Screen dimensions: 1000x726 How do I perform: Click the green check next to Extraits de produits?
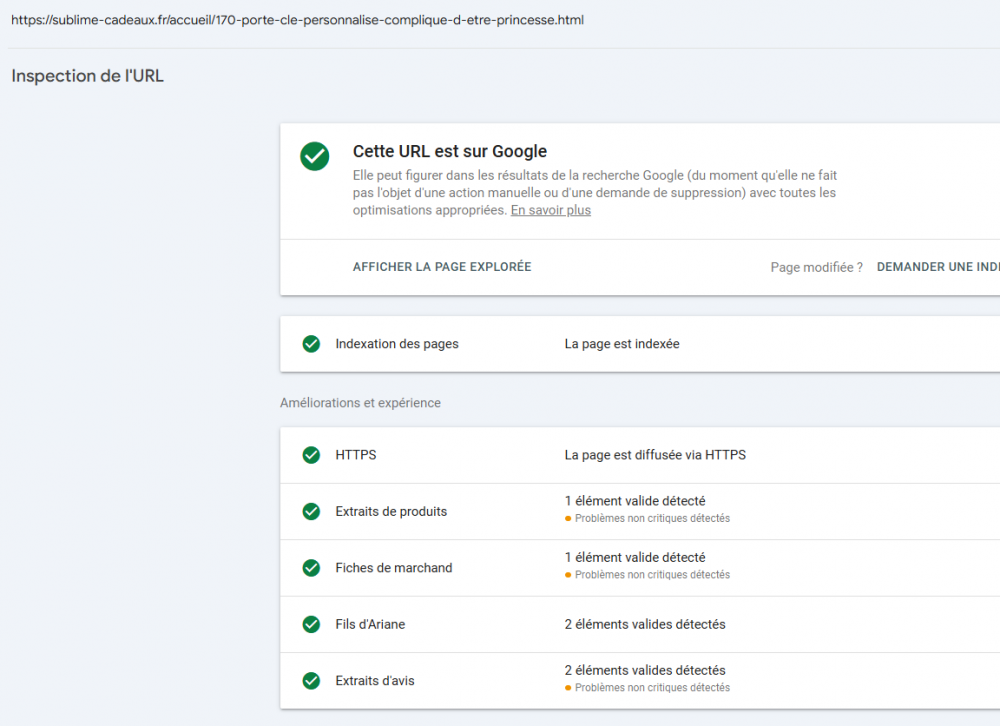[311, 511]
